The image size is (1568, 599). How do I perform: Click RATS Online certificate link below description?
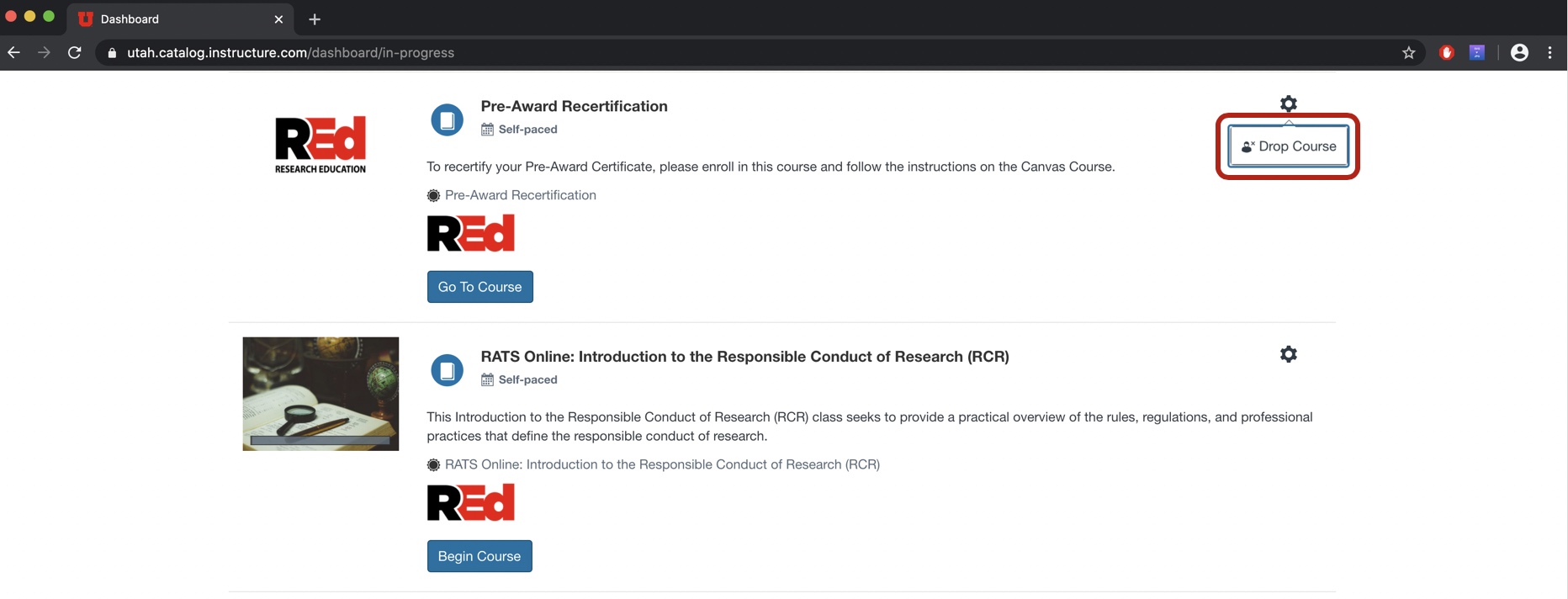[662, 464]
